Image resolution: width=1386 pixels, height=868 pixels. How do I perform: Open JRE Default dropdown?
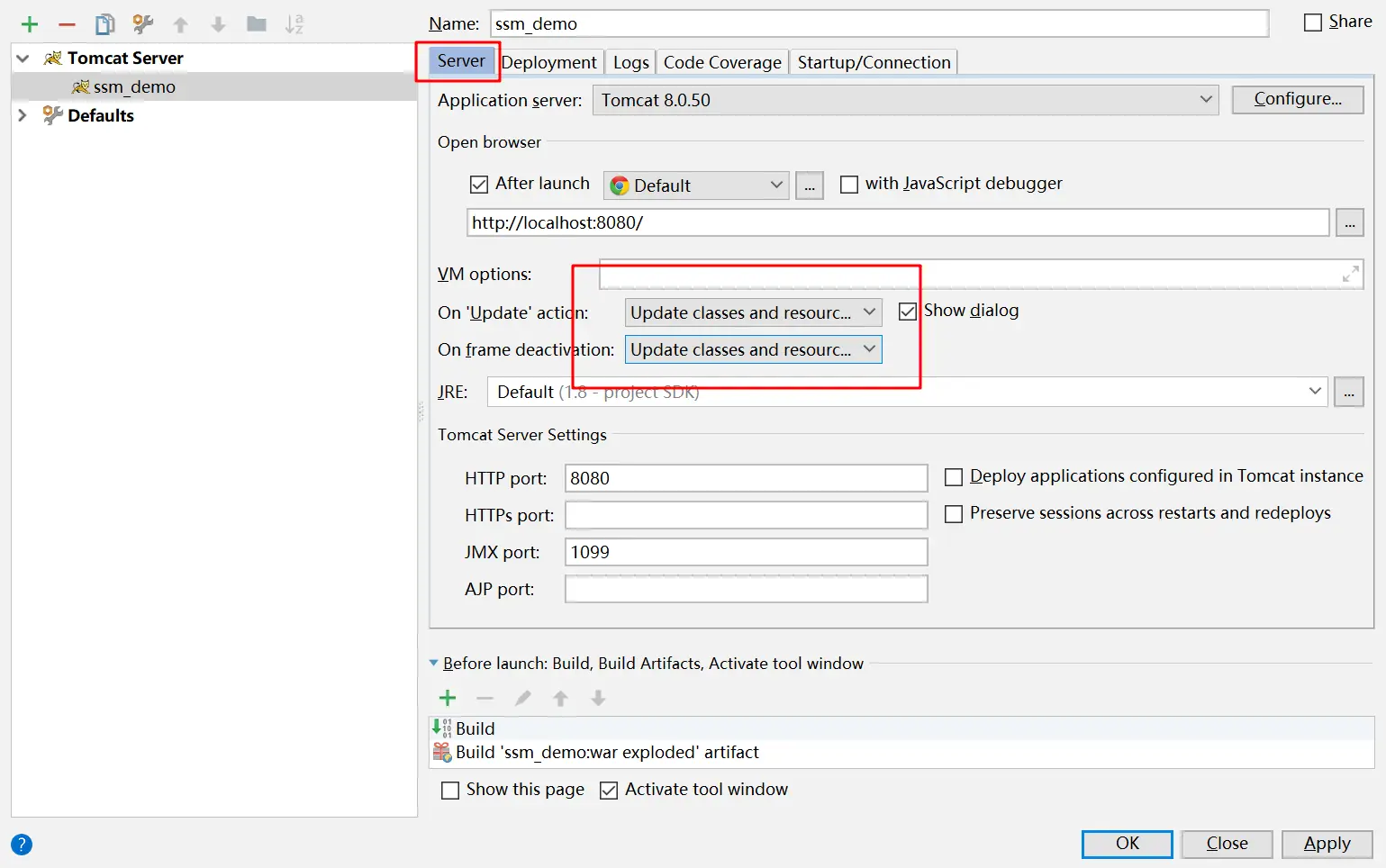coord(907,392)
